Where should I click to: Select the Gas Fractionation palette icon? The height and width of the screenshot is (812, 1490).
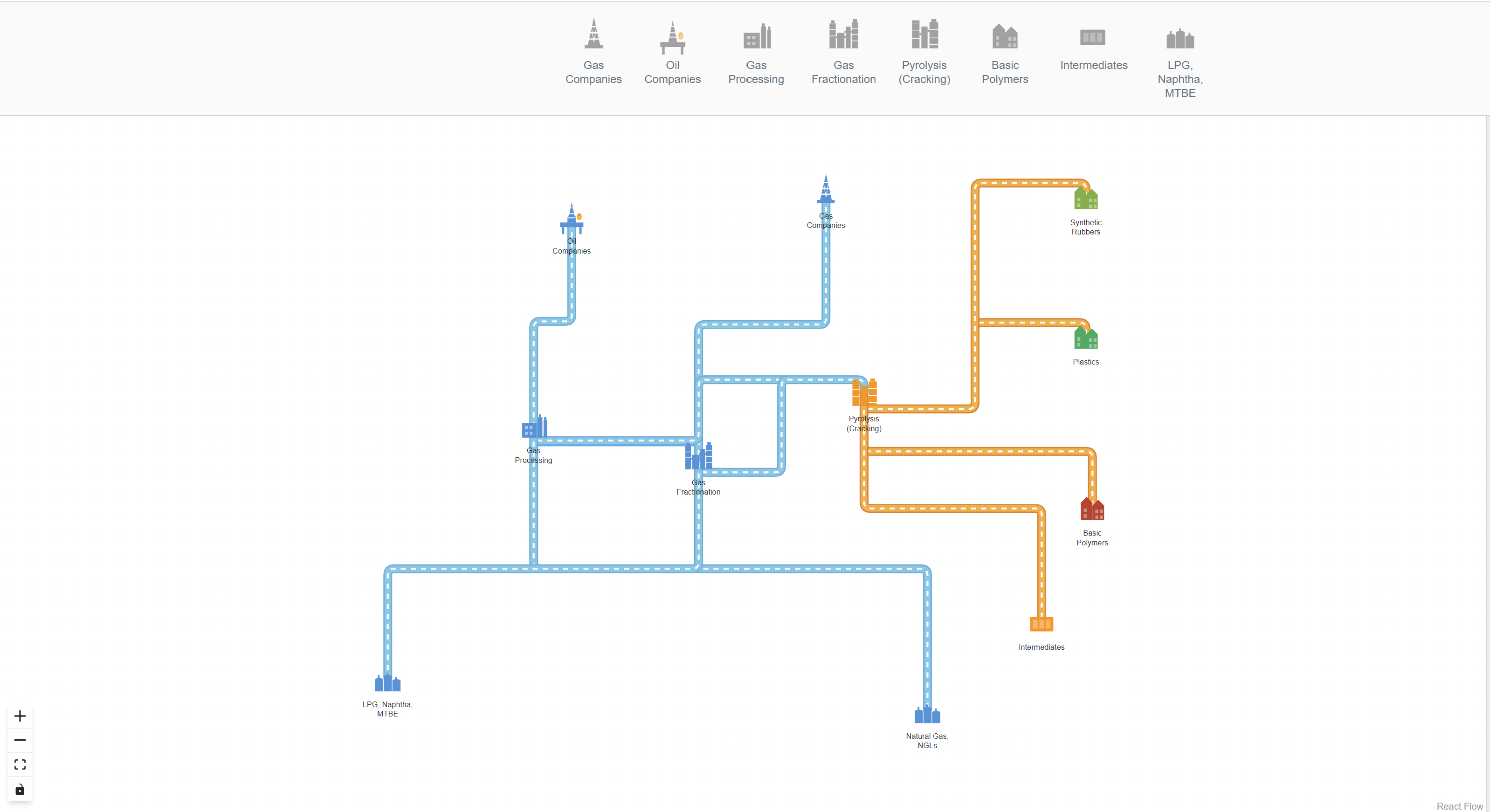[x=843, y=36]
